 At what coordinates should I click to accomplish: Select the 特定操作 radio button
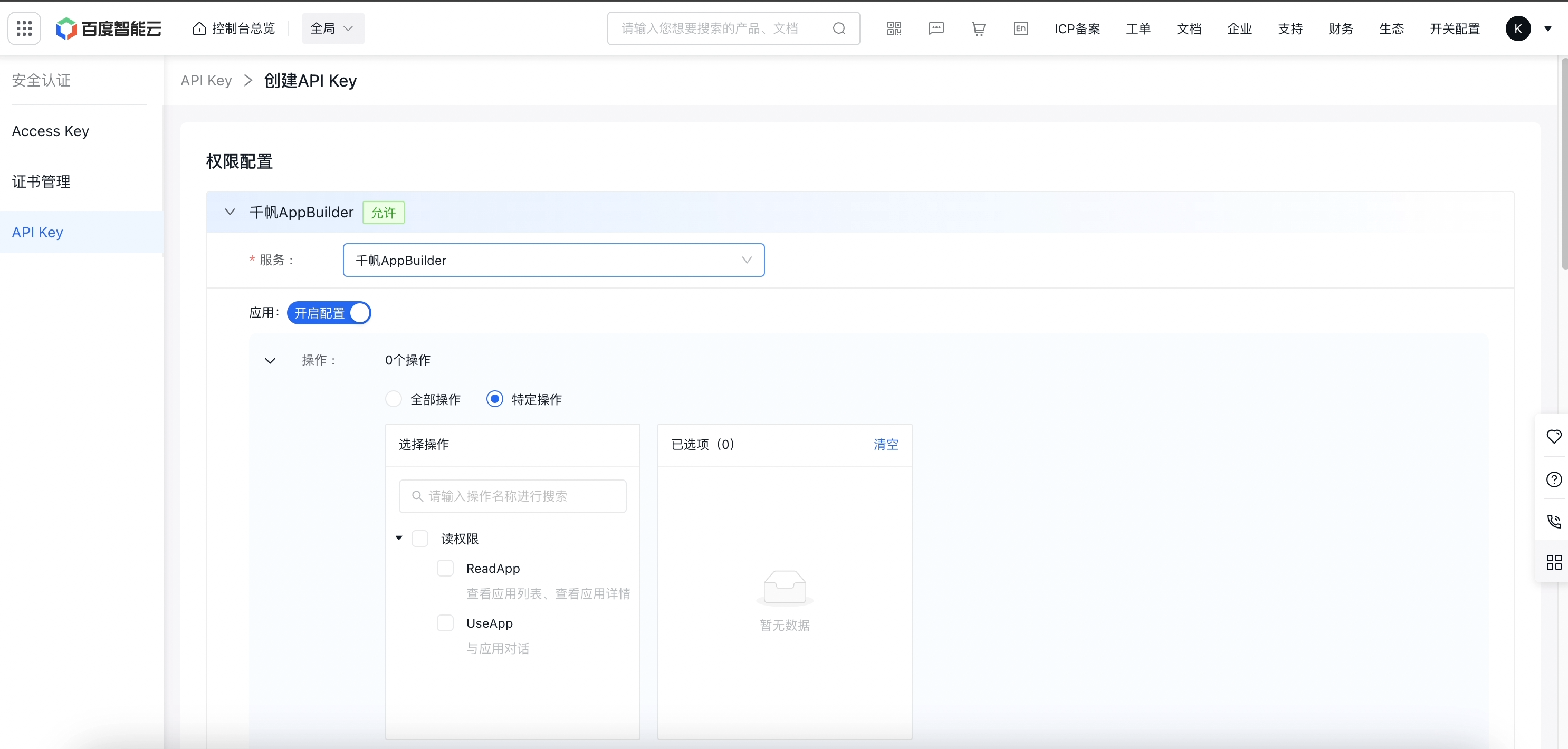(494, 399)
